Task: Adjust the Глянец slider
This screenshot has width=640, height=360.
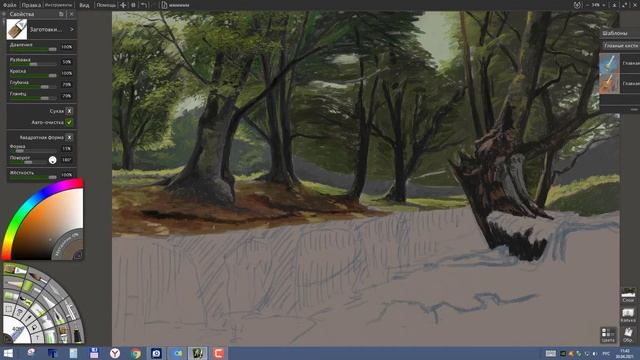Action: pyautogui.click(x=33, y=98)
